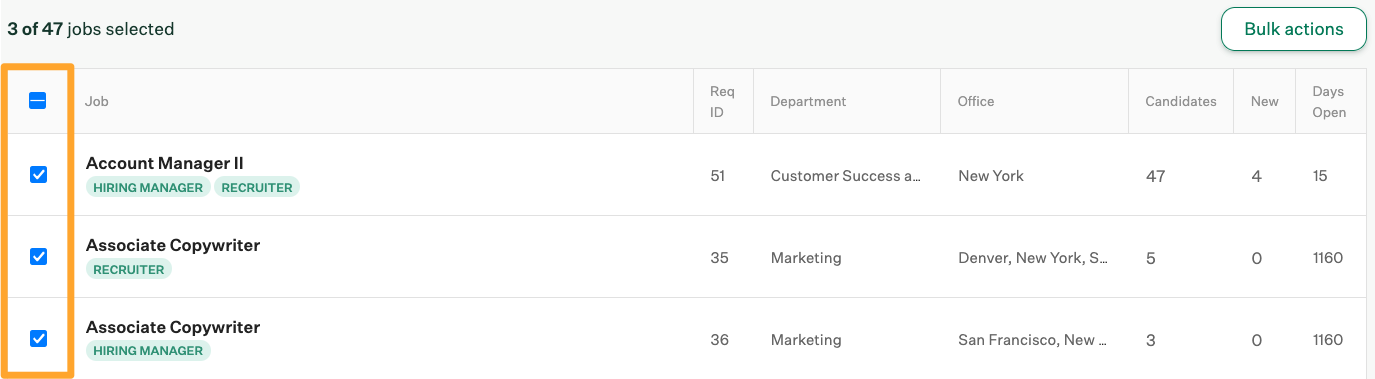Sort by the Department column header
Screen dimensions: 1375x379
point(808,101)
